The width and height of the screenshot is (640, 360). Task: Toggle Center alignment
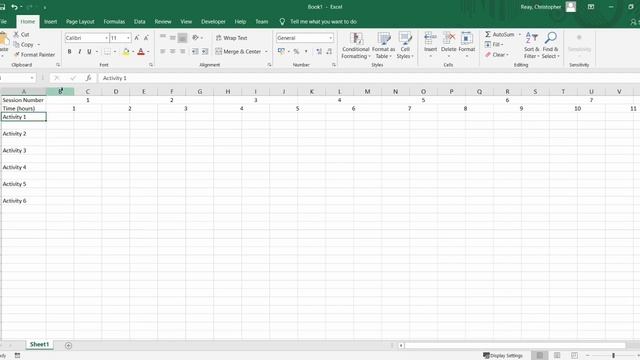coord(173,51)
